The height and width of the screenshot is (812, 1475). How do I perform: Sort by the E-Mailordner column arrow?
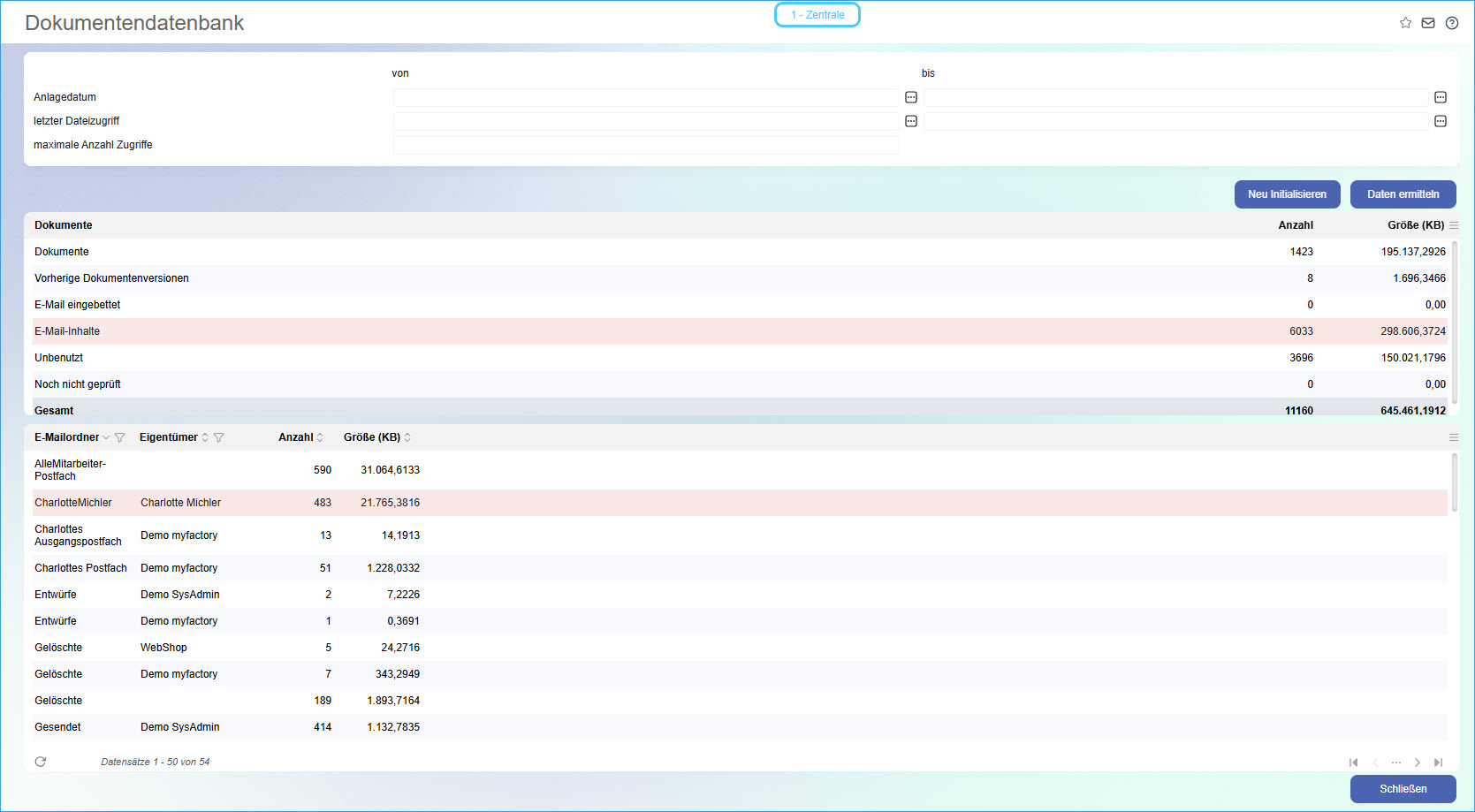pos(106,437)
